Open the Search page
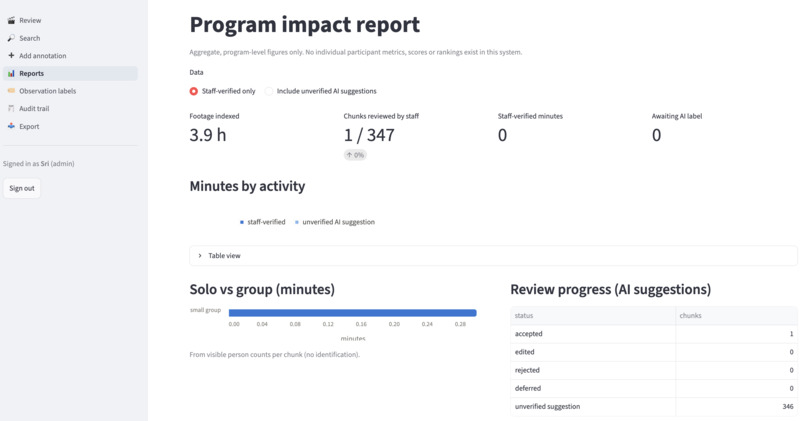The image size is (806, 421). pyautogui.click(x=70, y=38)
